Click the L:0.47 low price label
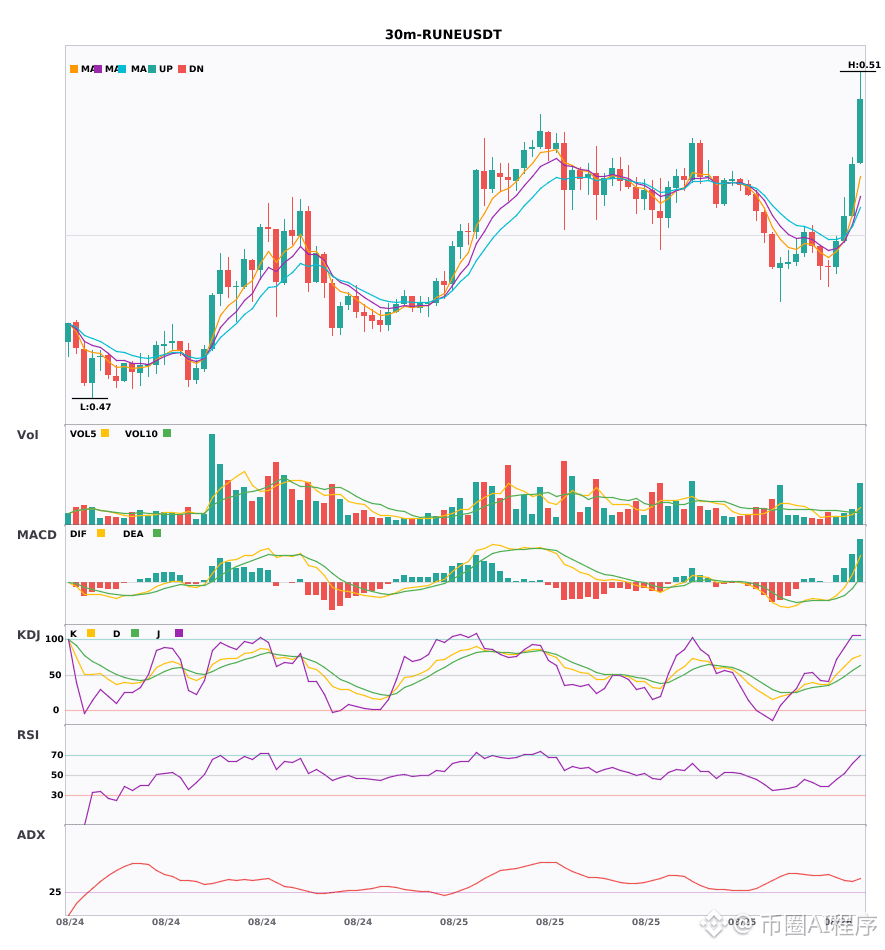Screen dimensions: 885x950 click(x=96, y=407)
